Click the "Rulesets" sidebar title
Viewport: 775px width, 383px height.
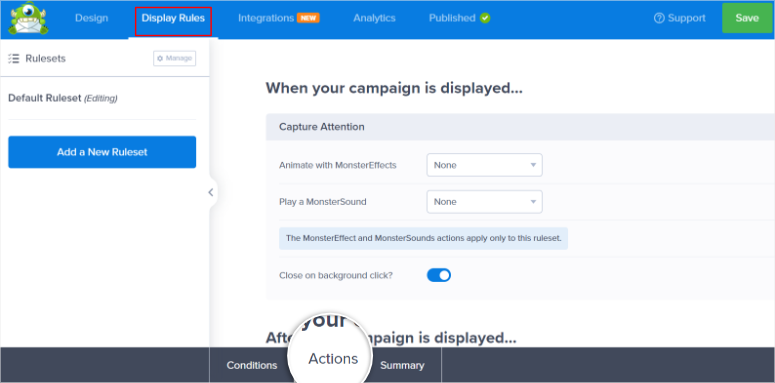click(45, 59)
